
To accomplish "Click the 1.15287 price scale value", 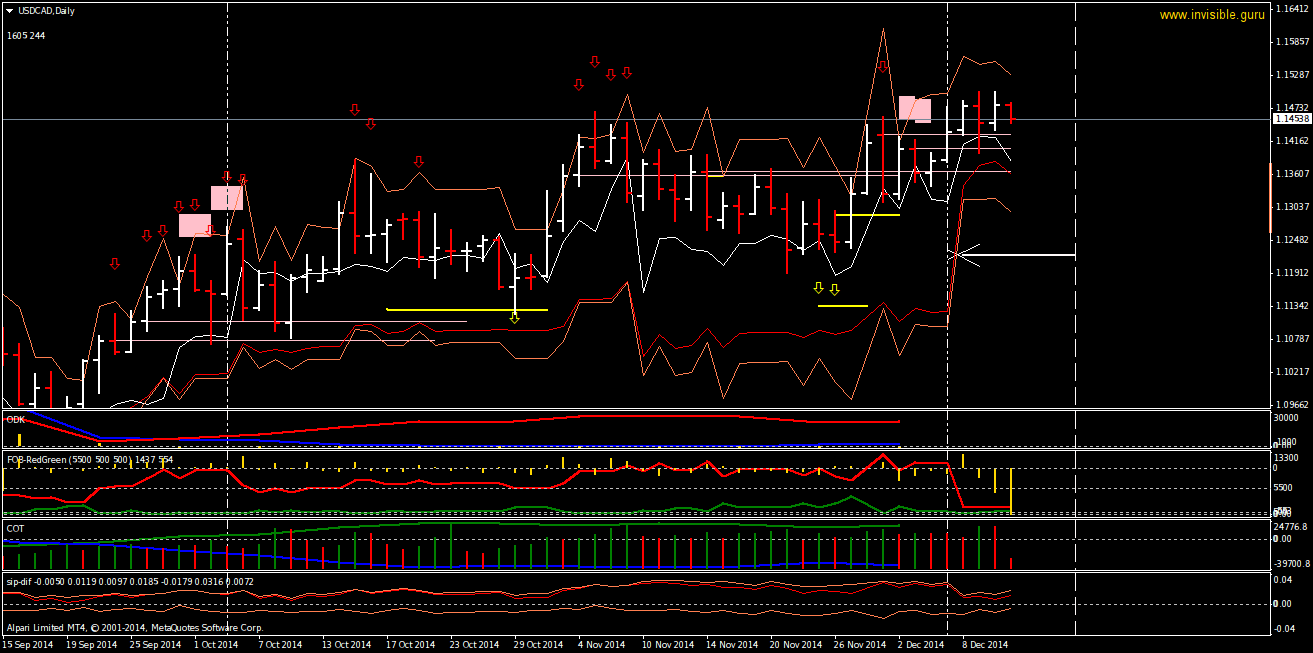I will click(x=1294, y=75).
